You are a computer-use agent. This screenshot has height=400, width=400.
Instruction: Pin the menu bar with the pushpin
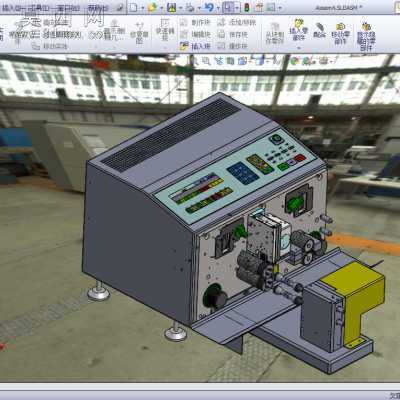(x=120, y=8)
